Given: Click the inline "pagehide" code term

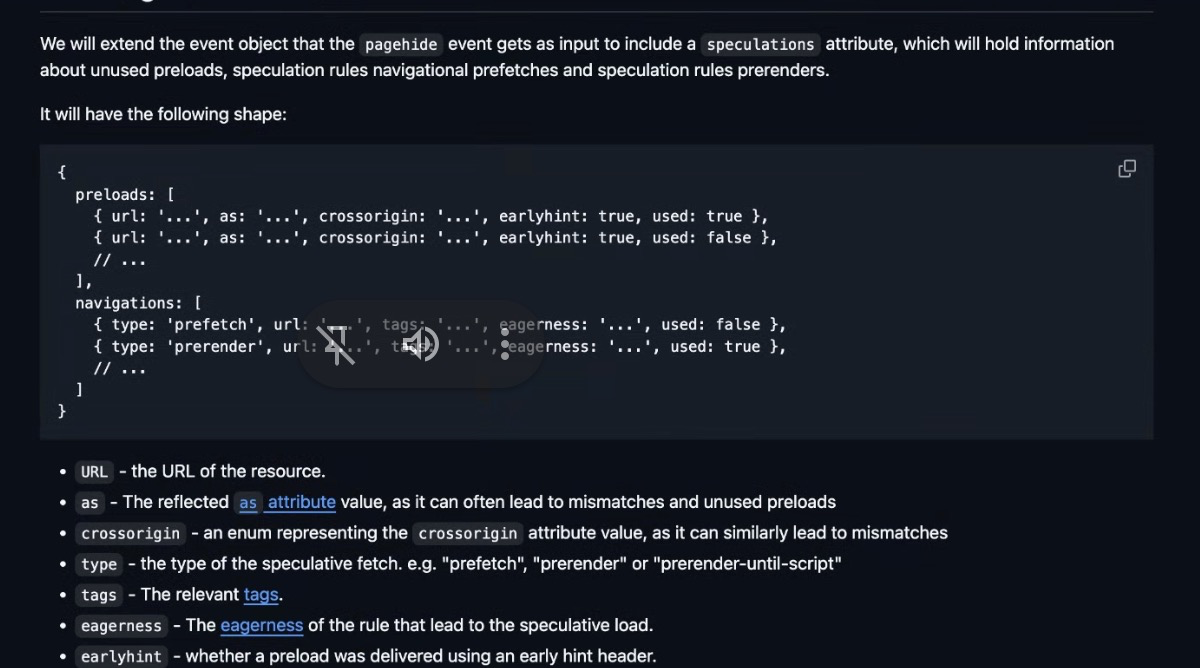Looking at the screenshot, I should (401, 44).
